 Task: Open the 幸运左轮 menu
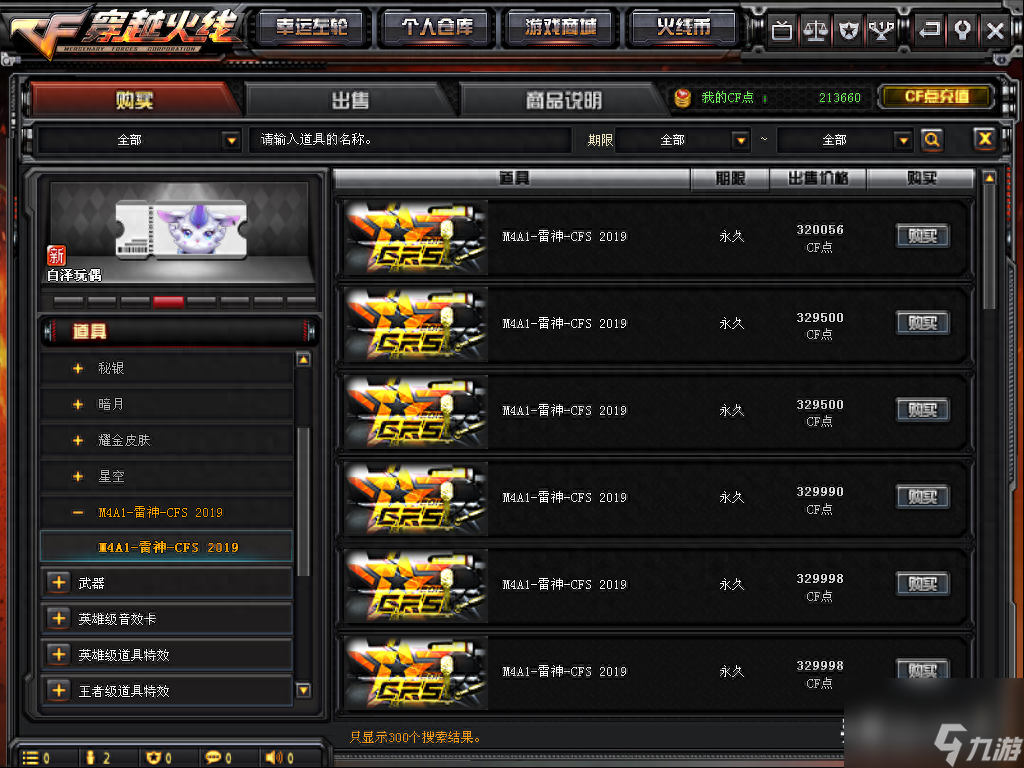coord(312,27)
